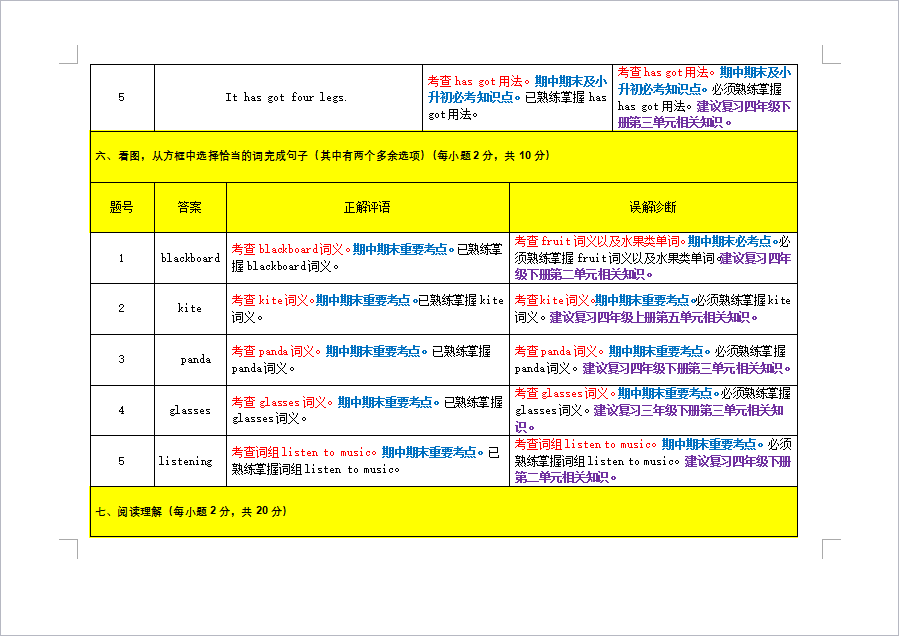This screenshot has width=899, height=636.
Task: Click 误解诊断 comment about has got 用法
Action: (704, 97)
